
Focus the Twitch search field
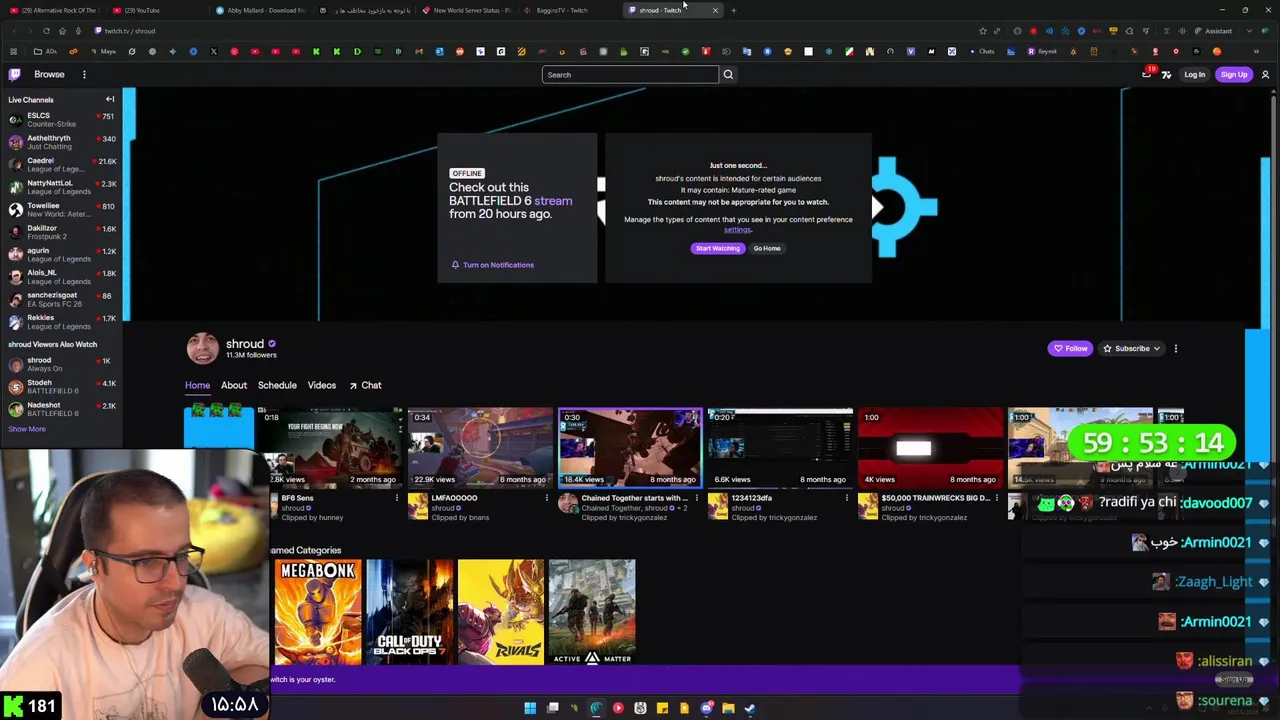pos(630,75)
